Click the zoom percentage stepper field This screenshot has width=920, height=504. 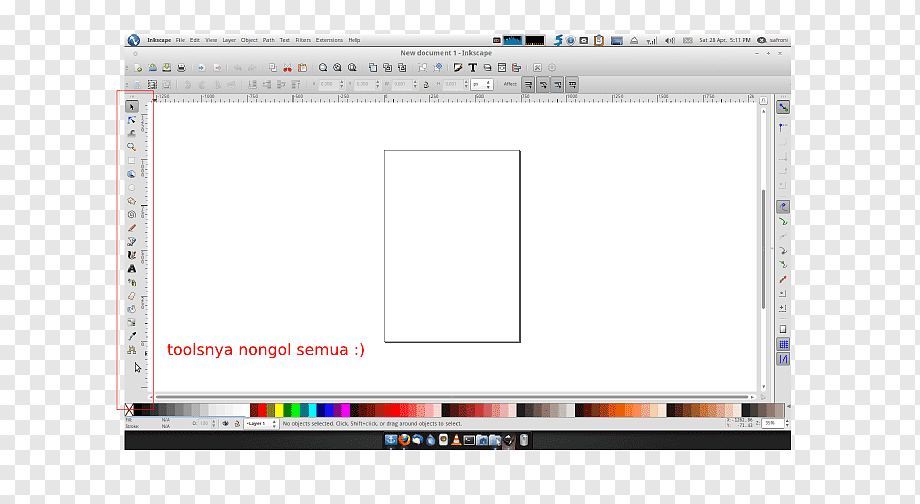click(x=772, y=423)
